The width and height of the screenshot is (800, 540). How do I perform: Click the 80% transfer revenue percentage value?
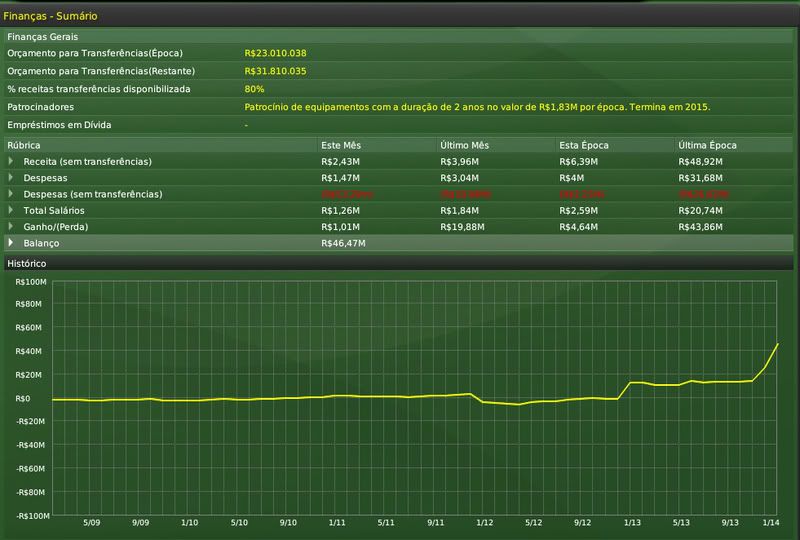[x=254, y=88]
